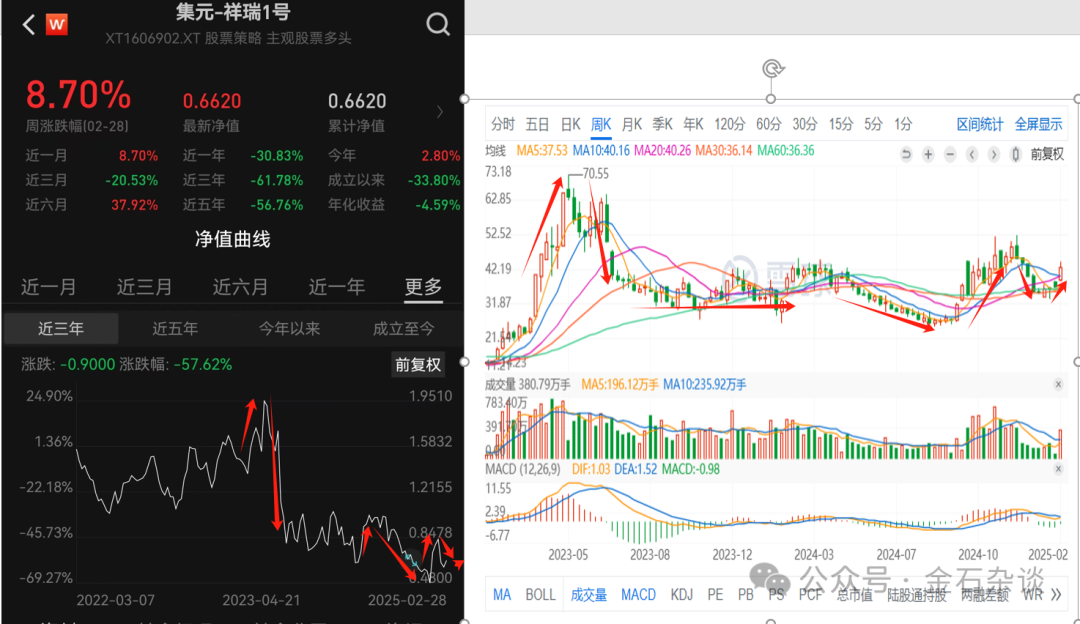The height and width of the screenshot is (624, 1080).
Task: Click the rotate handle above the chart image
Action: click(x=773, y=69)
